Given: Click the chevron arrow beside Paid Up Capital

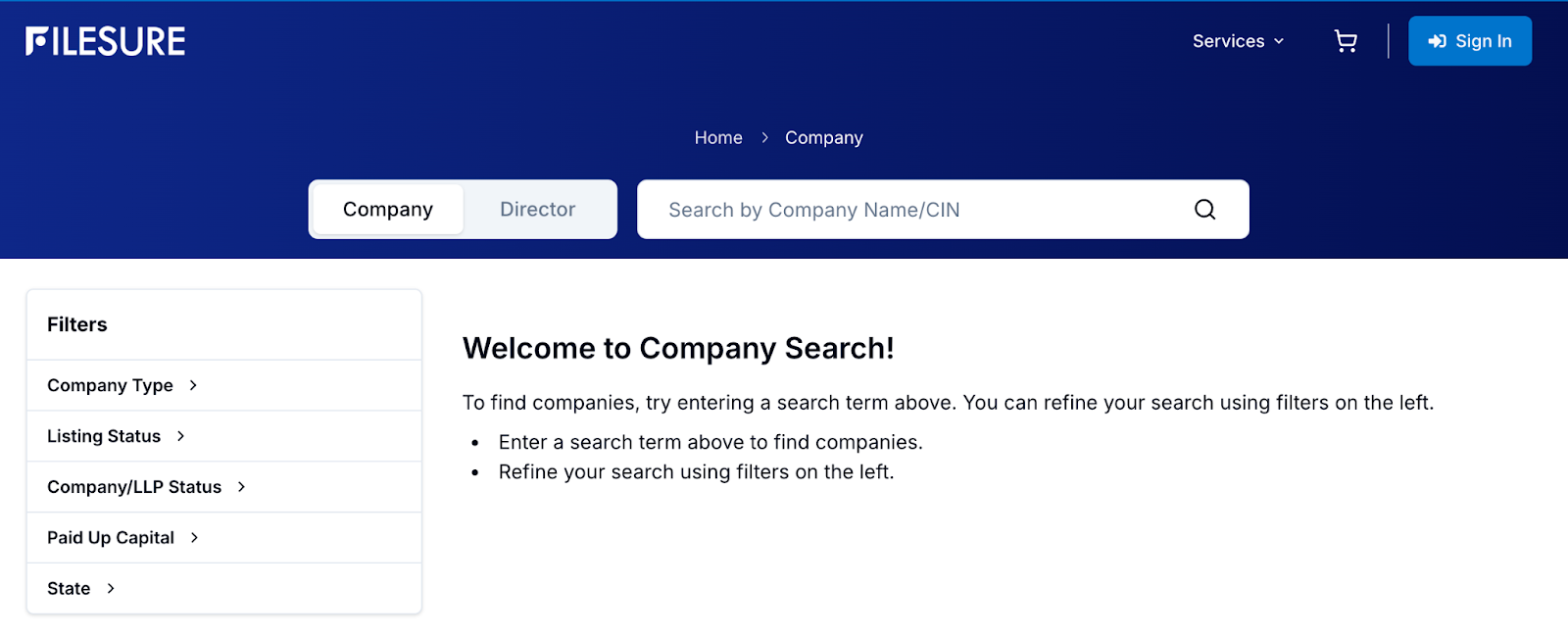Looking at the screenshot, I should tap(195, 537).
